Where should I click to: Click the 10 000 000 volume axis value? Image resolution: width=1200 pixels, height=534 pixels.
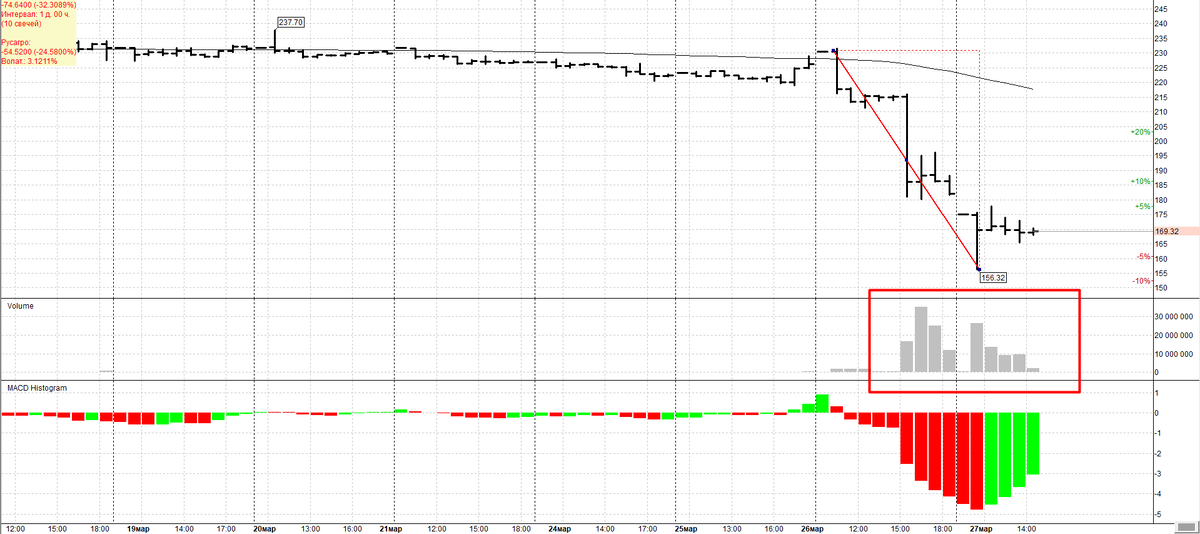click(x=1173, y=354)
